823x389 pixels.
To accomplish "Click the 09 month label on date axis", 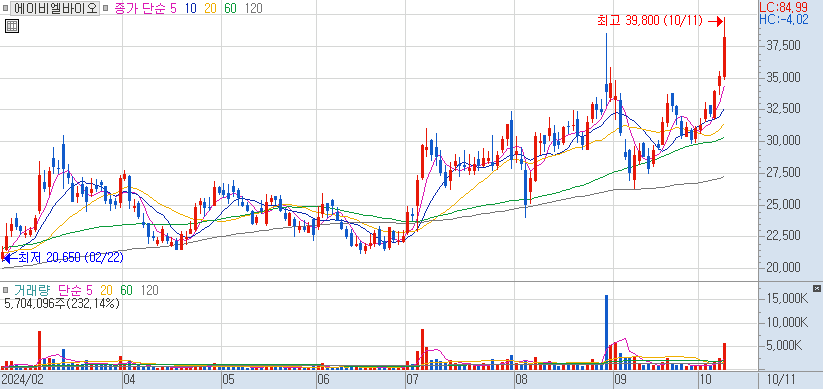I will tap(619, 379).
